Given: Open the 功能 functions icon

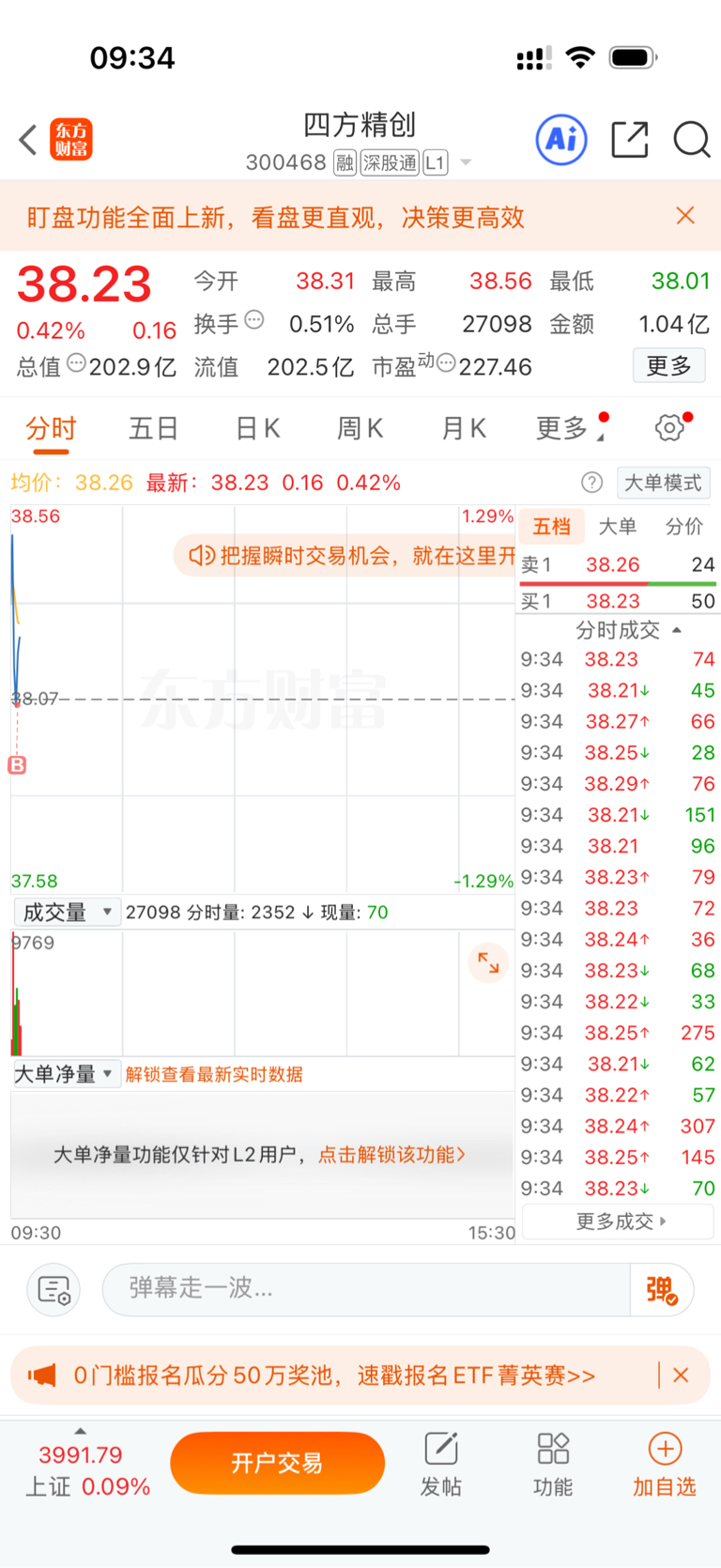Looking at the screenshot, I should click(553, 1464).
